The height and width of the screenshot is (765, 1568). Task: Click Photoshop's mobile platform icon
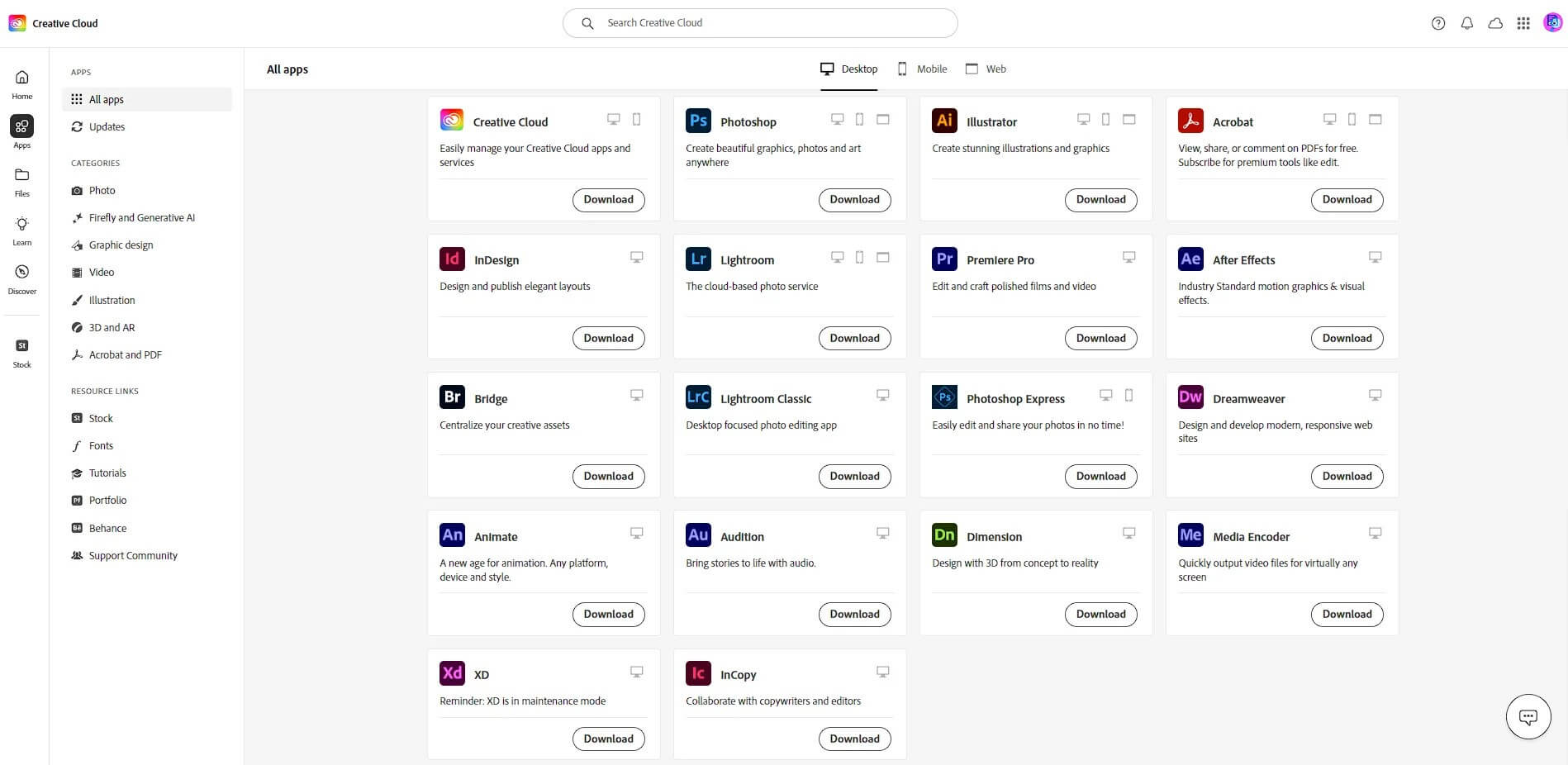(x=859, y=119)
